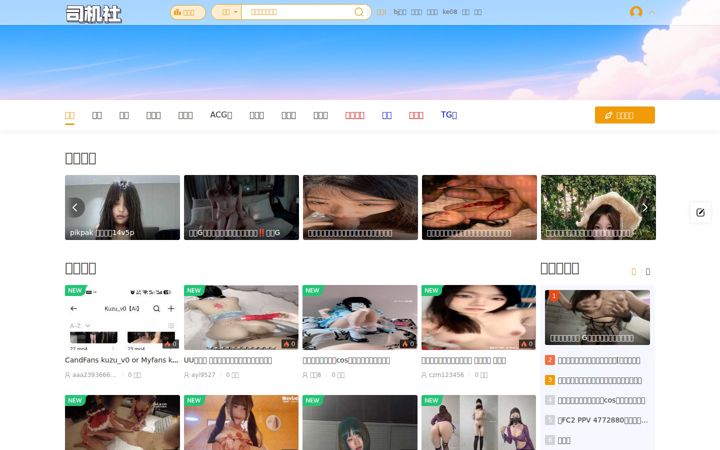Viewport: 720px width, 450px height.
Task: Open the post titled 'CandFans kuzu_v0 or Myfans k...'
Action: click(x=122, y=360)
